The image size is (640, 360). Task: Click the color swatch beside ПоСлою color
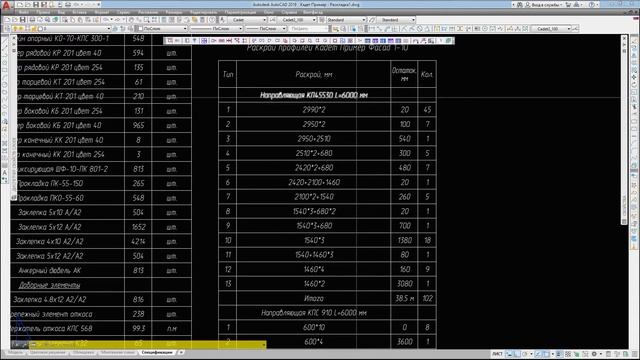(x=140, y=29)
